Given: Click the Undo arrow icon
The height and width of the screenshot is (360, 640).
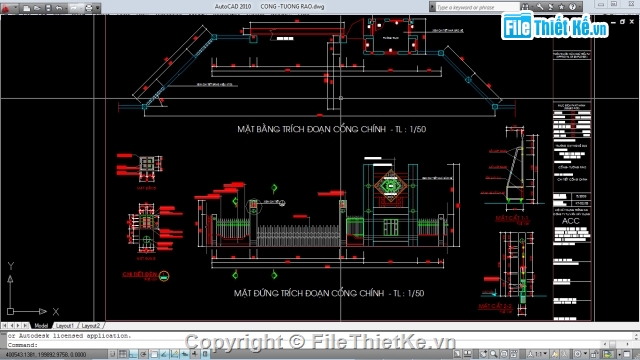Looking at the screenshot, I should [x=59, y=8].
